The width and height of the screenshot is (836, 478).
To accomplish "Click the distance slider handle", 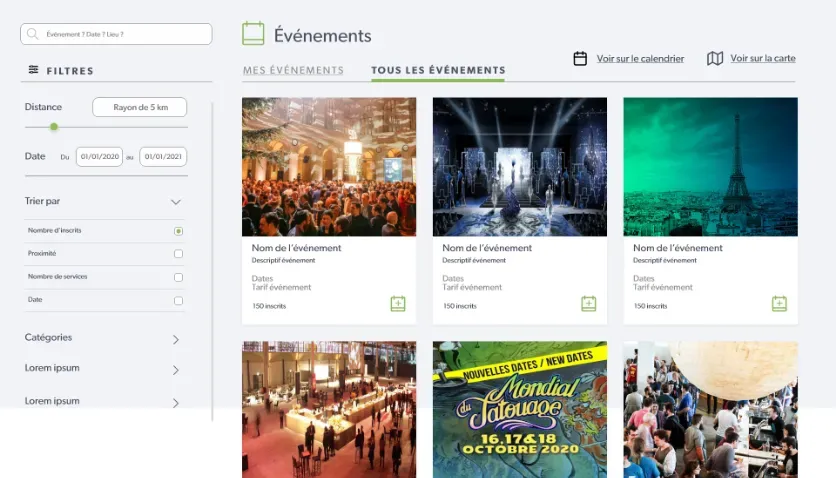I will [54, 127].
